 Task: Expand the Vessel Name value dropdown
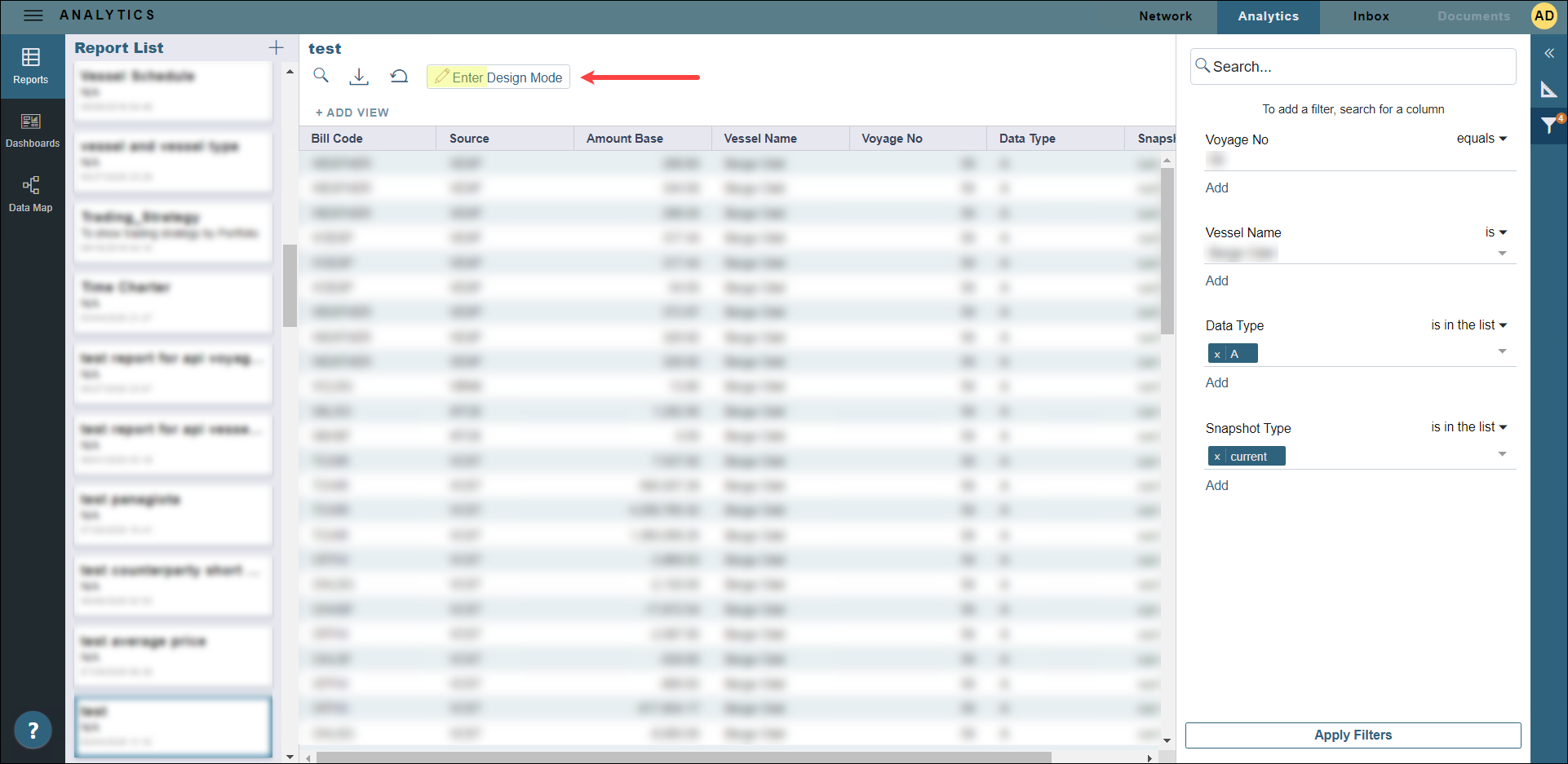pyautogui.click(x=1502, y=254)
